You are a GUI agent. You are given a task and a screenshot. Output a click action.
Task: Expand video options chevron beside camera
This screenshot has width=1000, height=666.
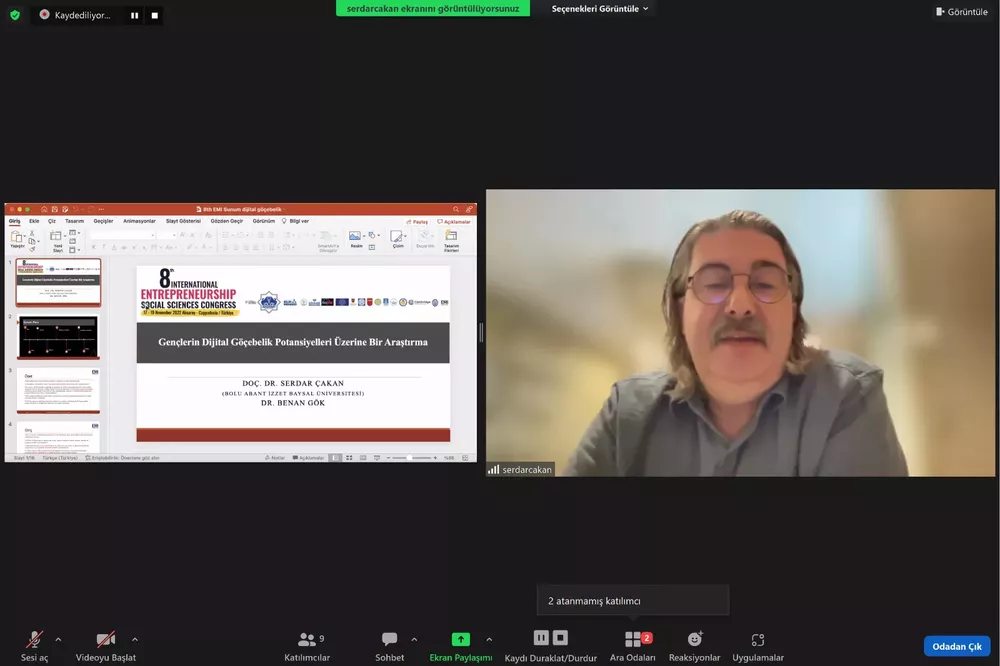(x=135, y=639)
